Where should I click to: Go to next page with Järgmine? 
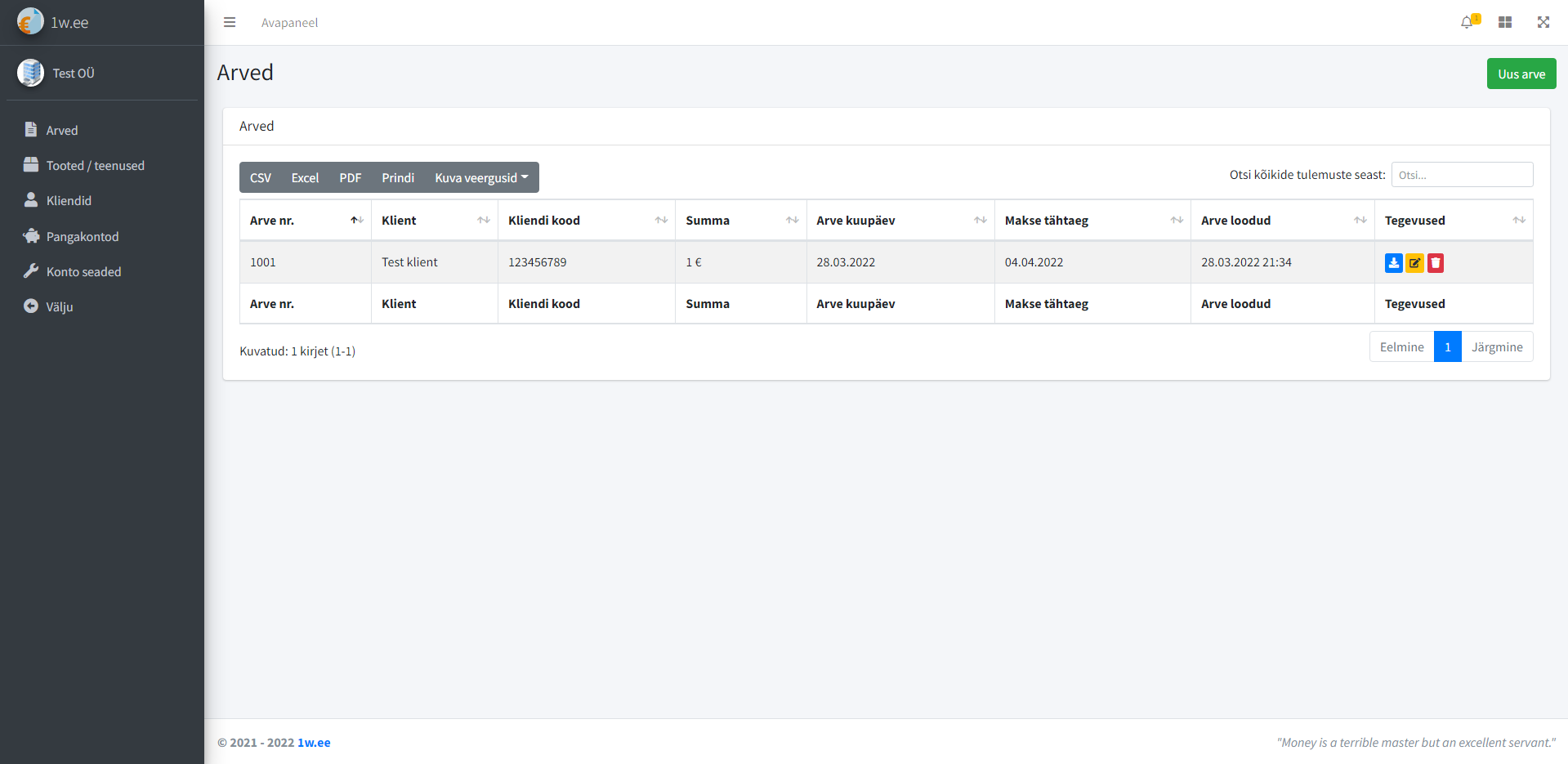coord(1496,347)
